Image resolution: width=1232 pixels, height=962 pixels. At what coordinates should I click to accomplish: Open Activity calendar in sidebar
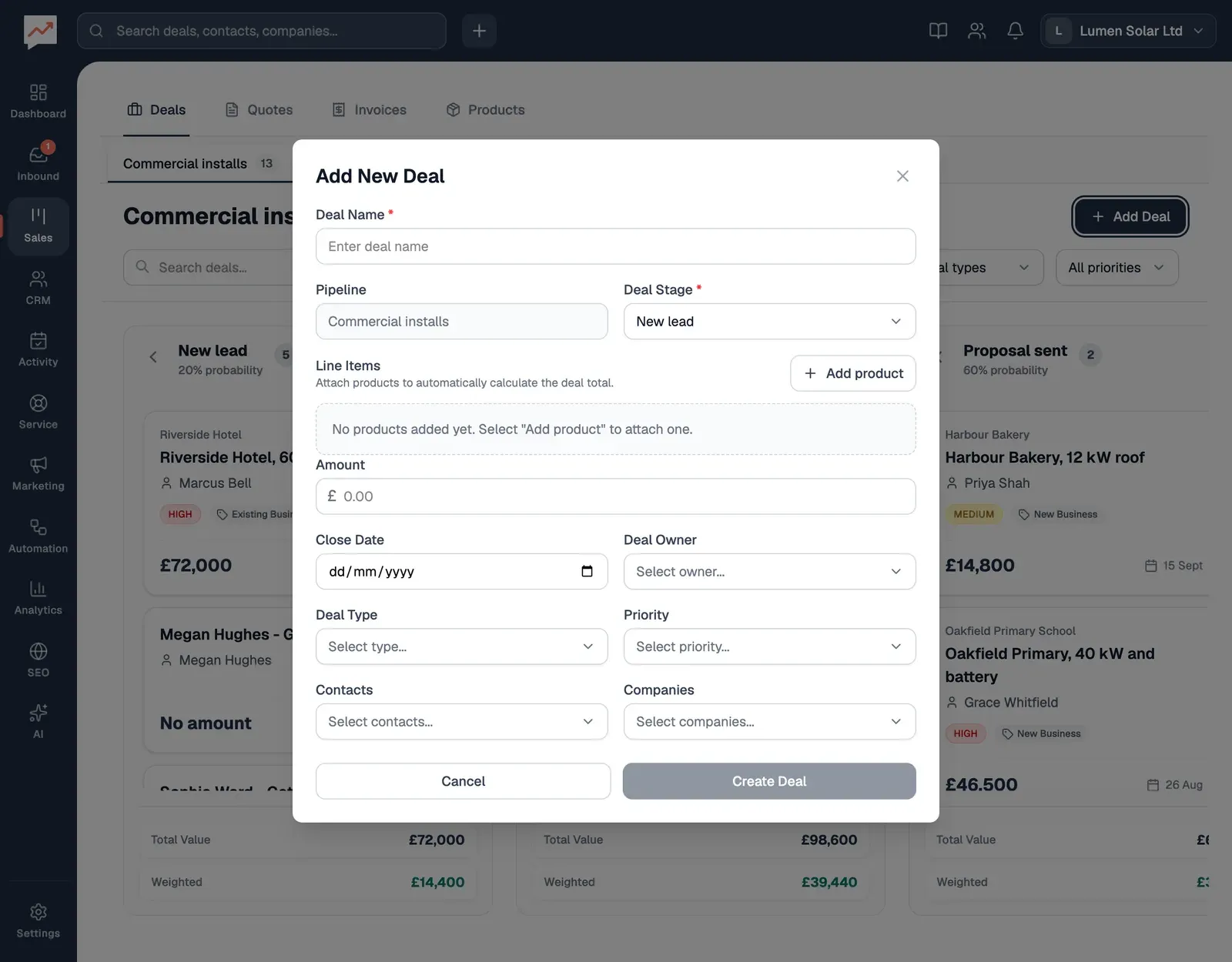tap(38, 350)
